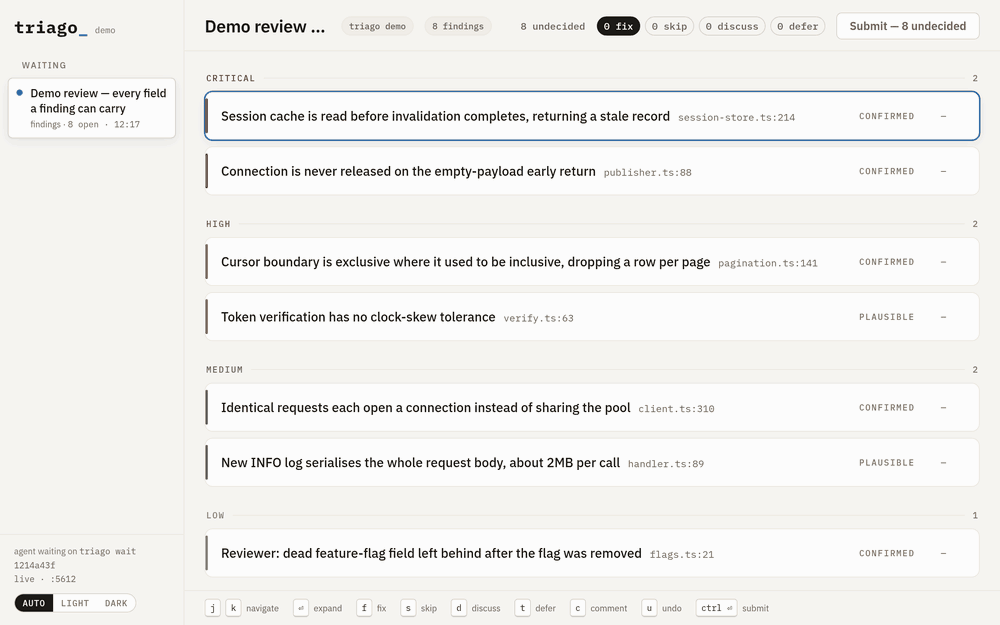Click the WAITING sidebar heading
This screenshot has width=1000, height=625.
coord(44,65)
